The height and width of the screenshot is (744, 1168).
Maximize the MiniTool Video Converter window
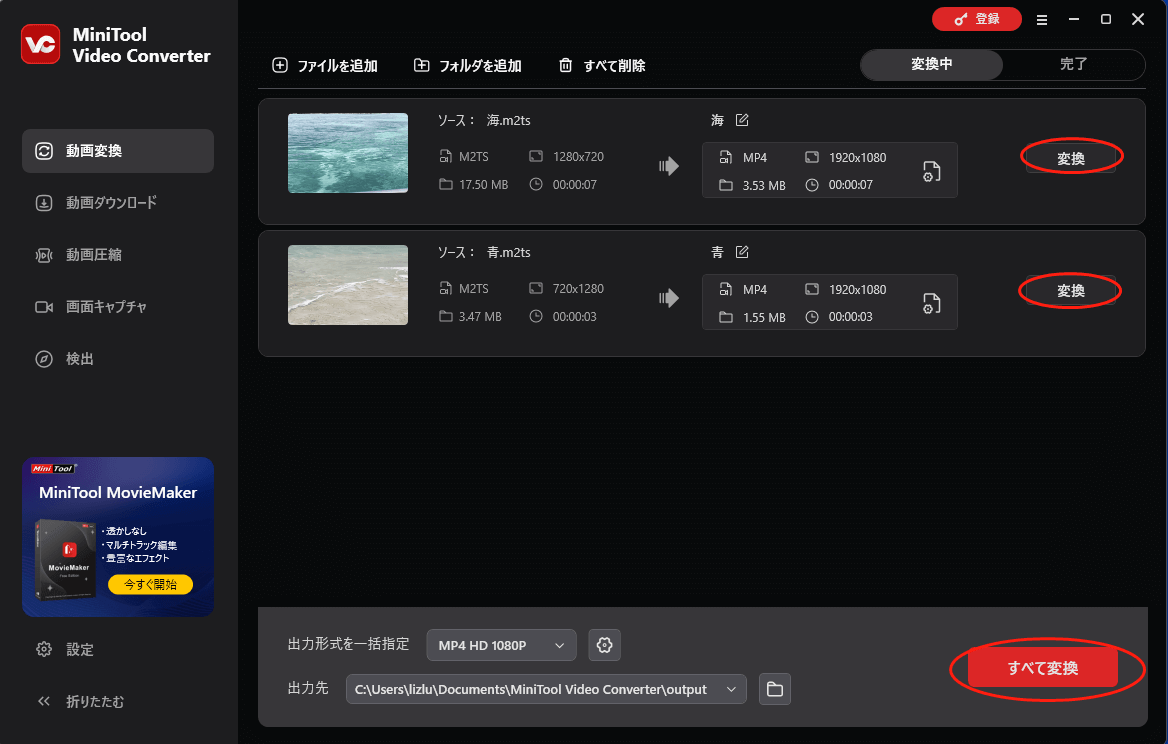pyautogui.click(x=1106, y=19)
